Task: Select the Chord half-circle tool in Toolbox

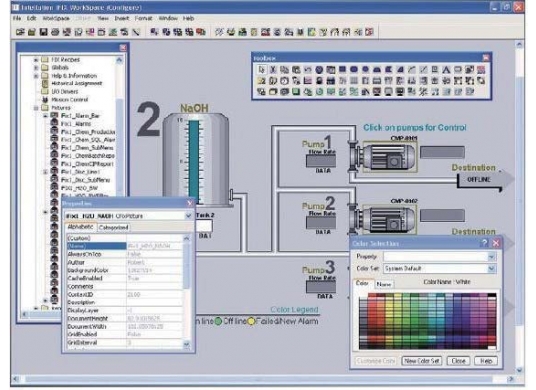Action: coord(377,70)
